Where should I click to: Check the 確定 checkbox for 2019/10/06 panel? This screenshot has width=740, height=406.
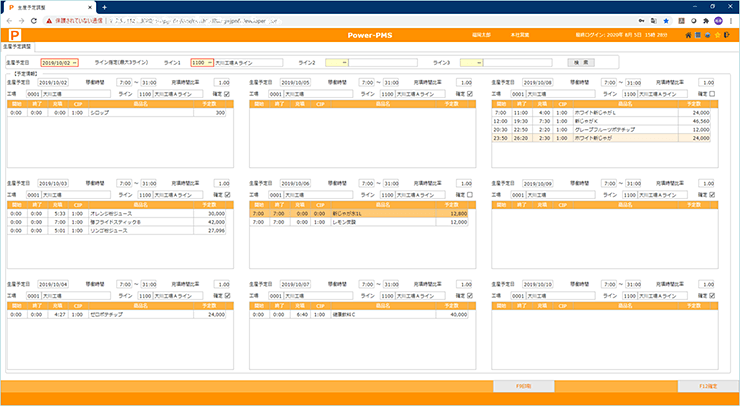click(470, 195)
